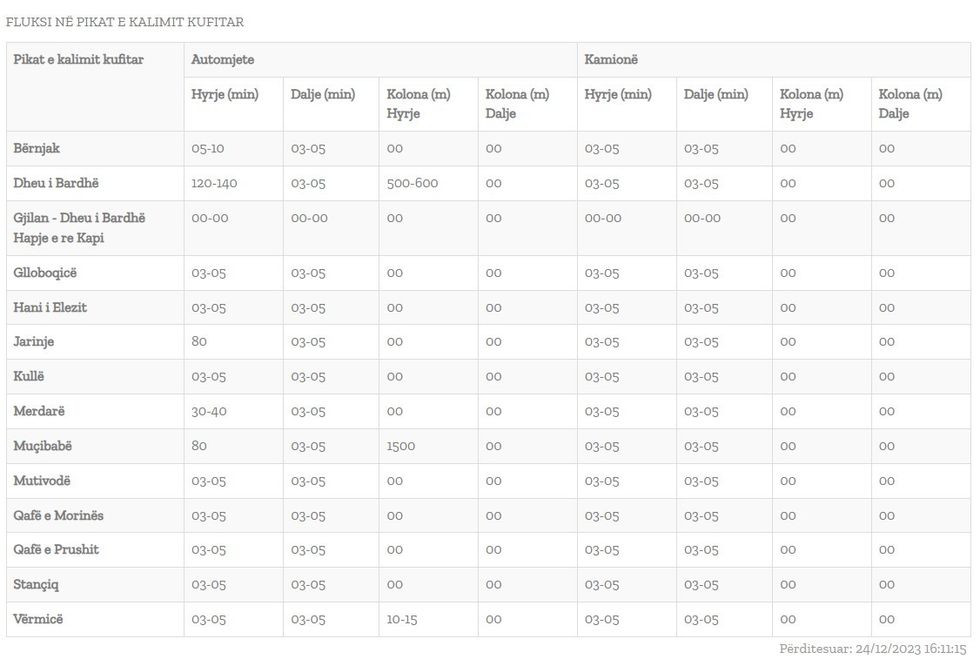Click the Qafë e Morinës row label
Screen dimensions: 980x667
(59, 516)
